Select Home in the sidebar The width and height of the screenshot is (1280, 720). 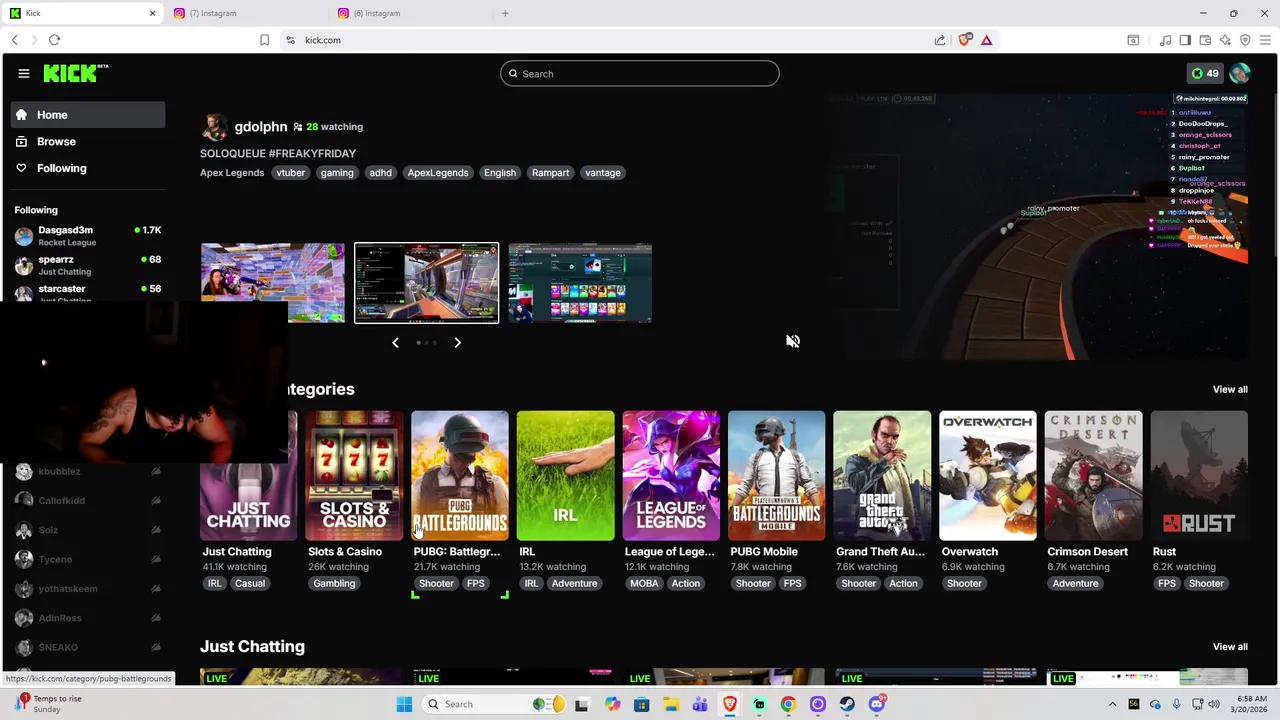pyautogui.click(x=88, y=114)
